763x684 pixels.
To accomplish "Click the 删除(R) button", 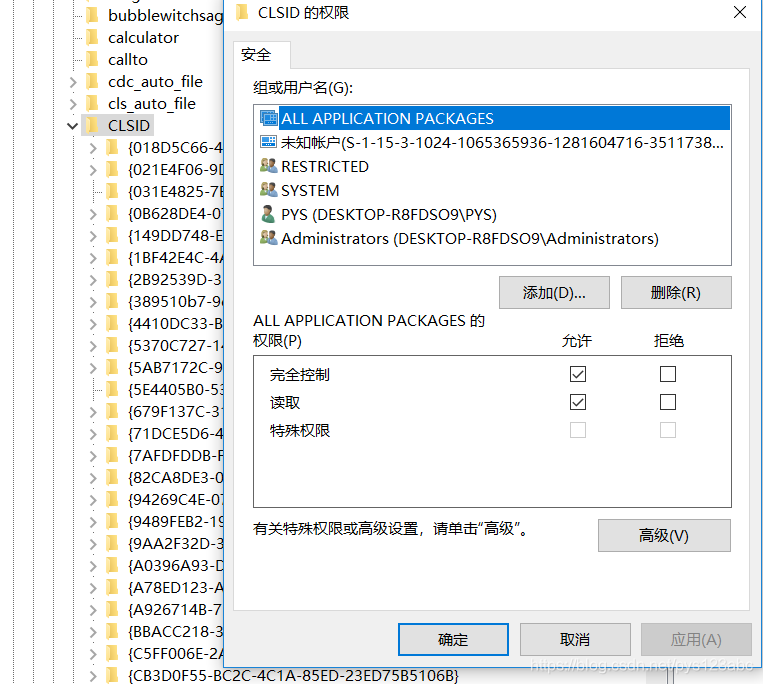I will (676, 292).
